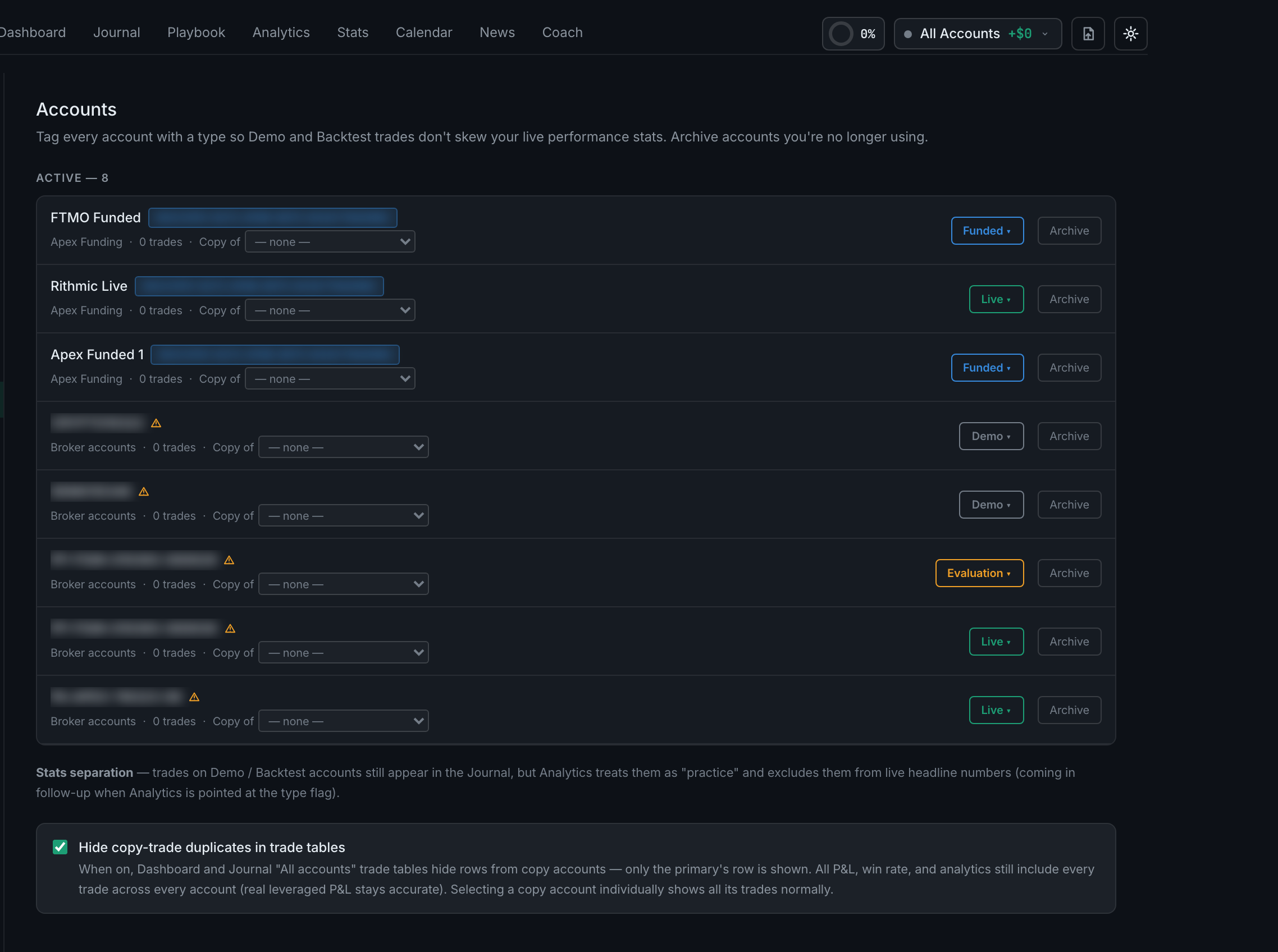Viewport: 1278px width, 952px height.
Task: Click warning triangle on second Demo account
Action: (x=144, y=492)
